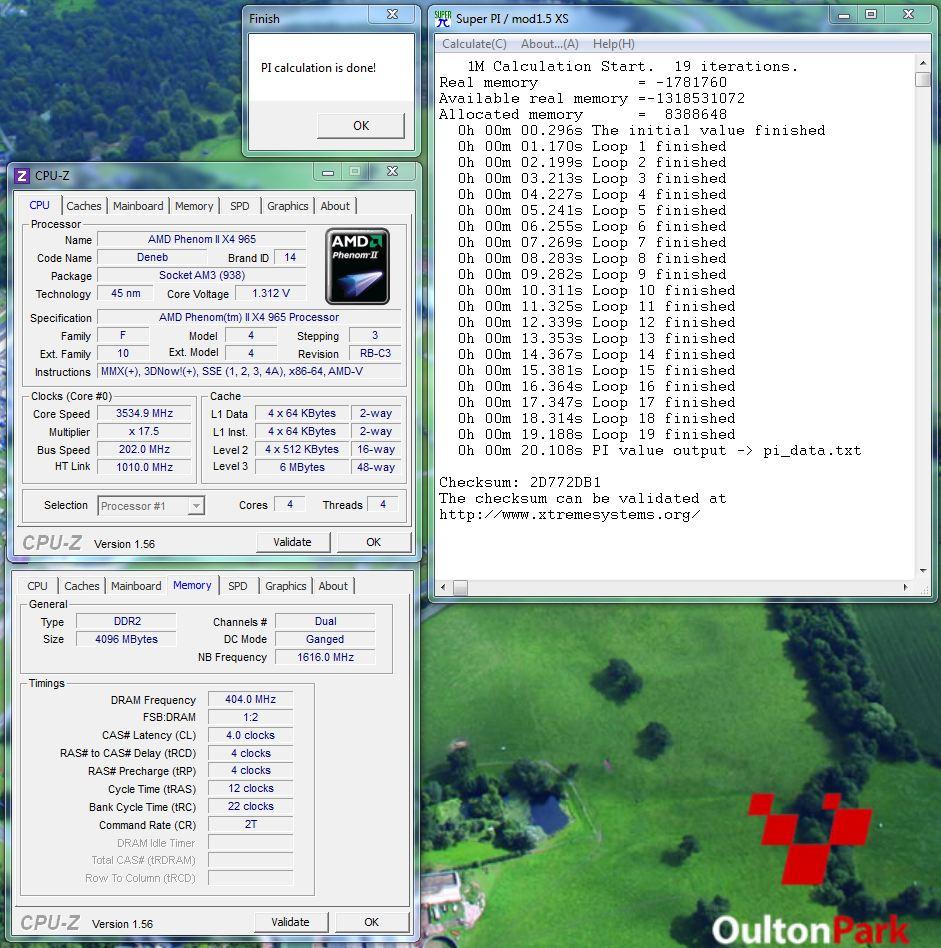Open the Calculate(C) menu in Super PI
The image size is (941, 948).
coord(474,44)
